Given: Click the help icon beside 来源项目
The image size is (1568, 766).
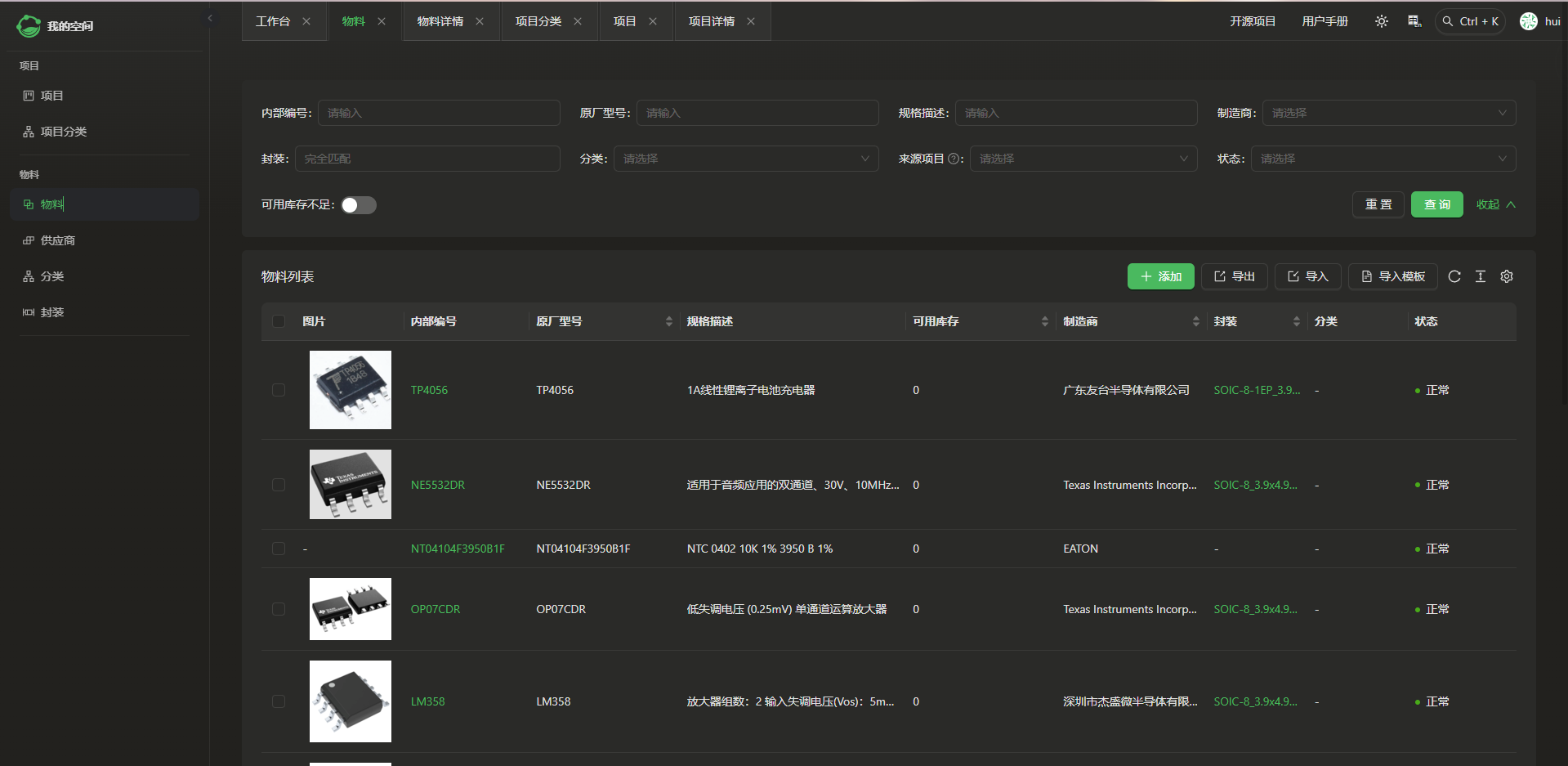Looking at the screenshot, I should (954, 159).
